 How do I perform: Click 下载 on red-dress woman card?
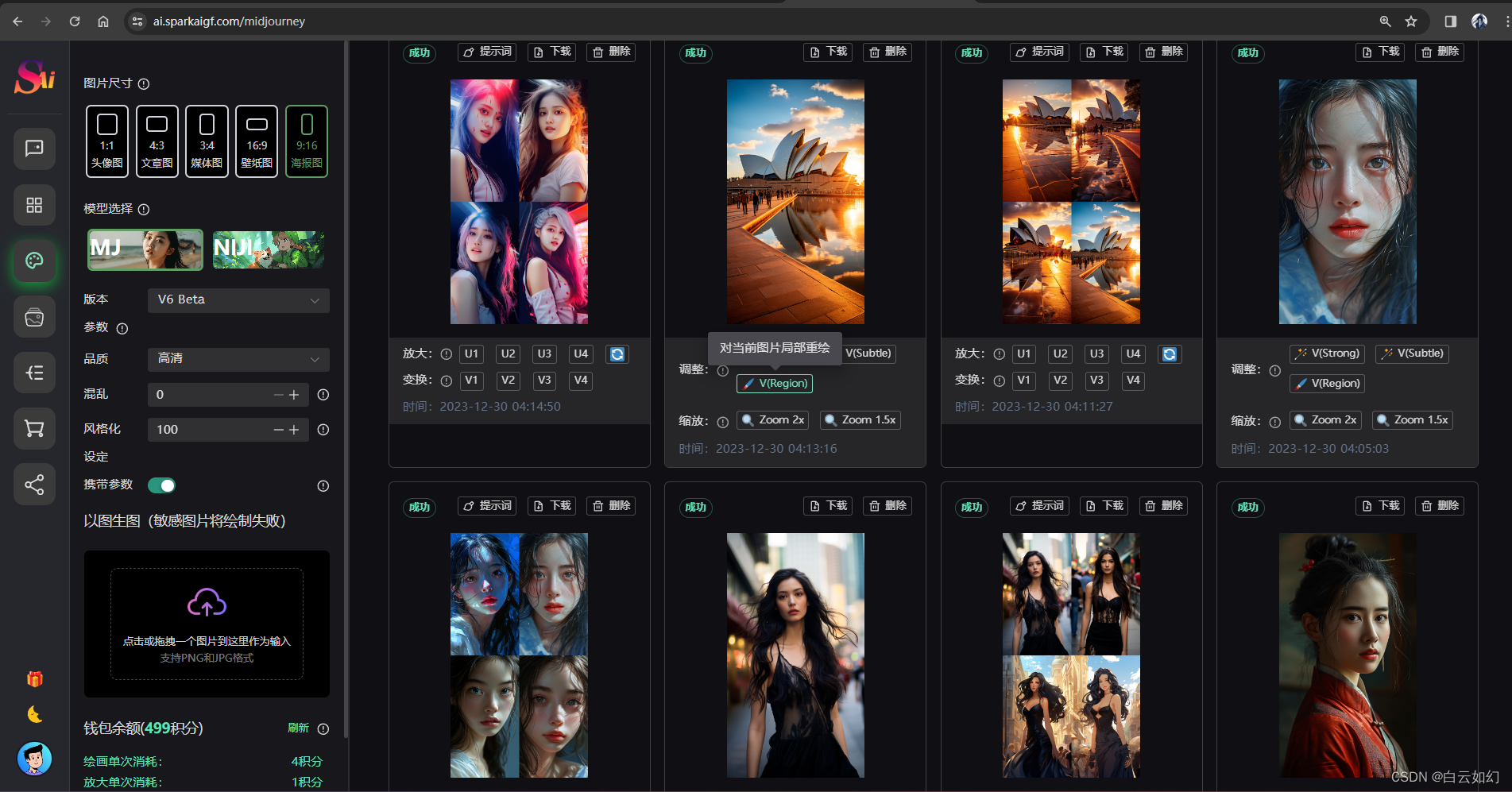pos(1380,506)
